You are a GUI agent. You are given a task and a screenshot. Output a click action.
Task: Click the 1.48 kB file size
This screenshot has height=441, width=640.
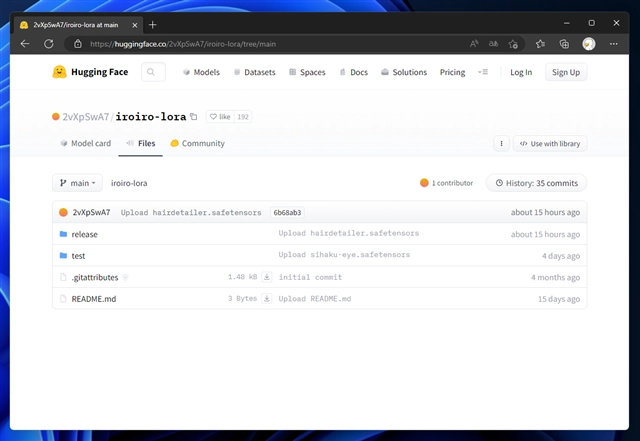pos(242,277)
